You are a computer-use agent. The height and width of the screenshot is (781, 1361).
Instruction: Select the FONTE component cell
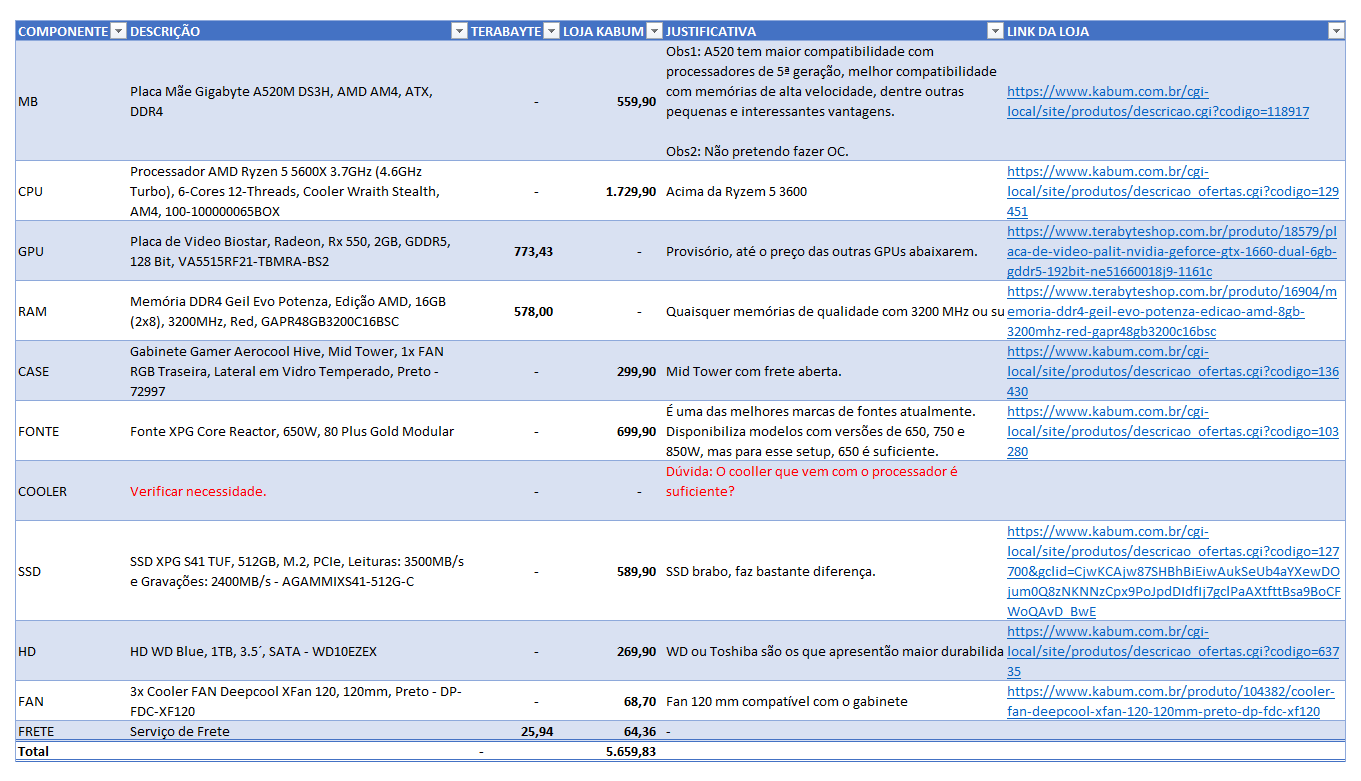pyautogui.click(x=72, y=431)
